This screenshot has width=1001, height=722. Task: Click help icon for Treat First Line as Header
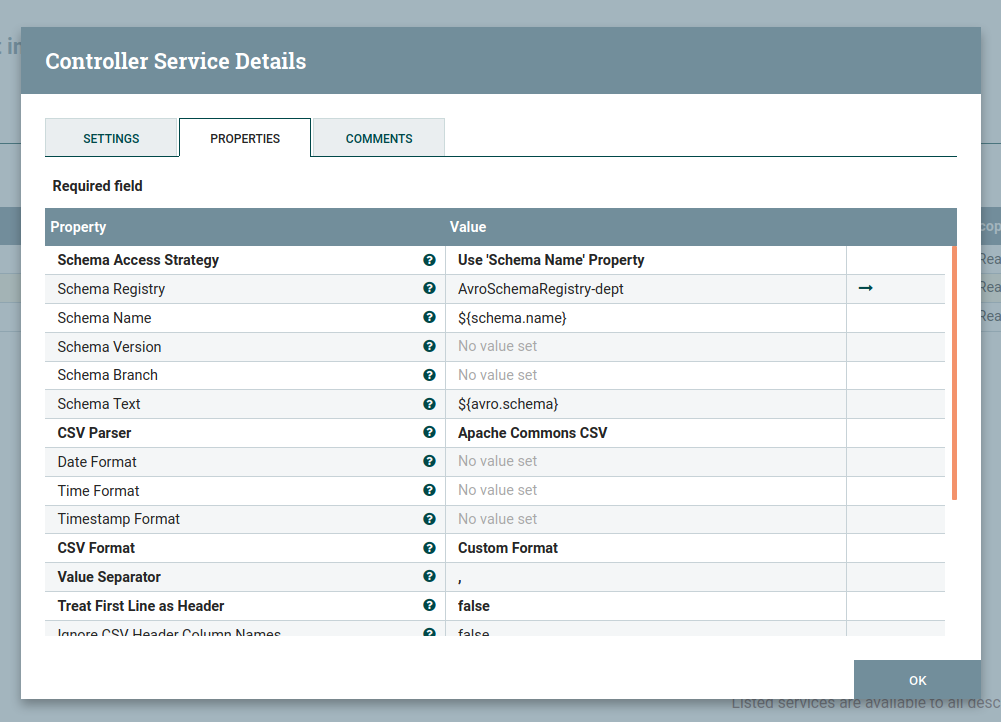click(429, 606)
